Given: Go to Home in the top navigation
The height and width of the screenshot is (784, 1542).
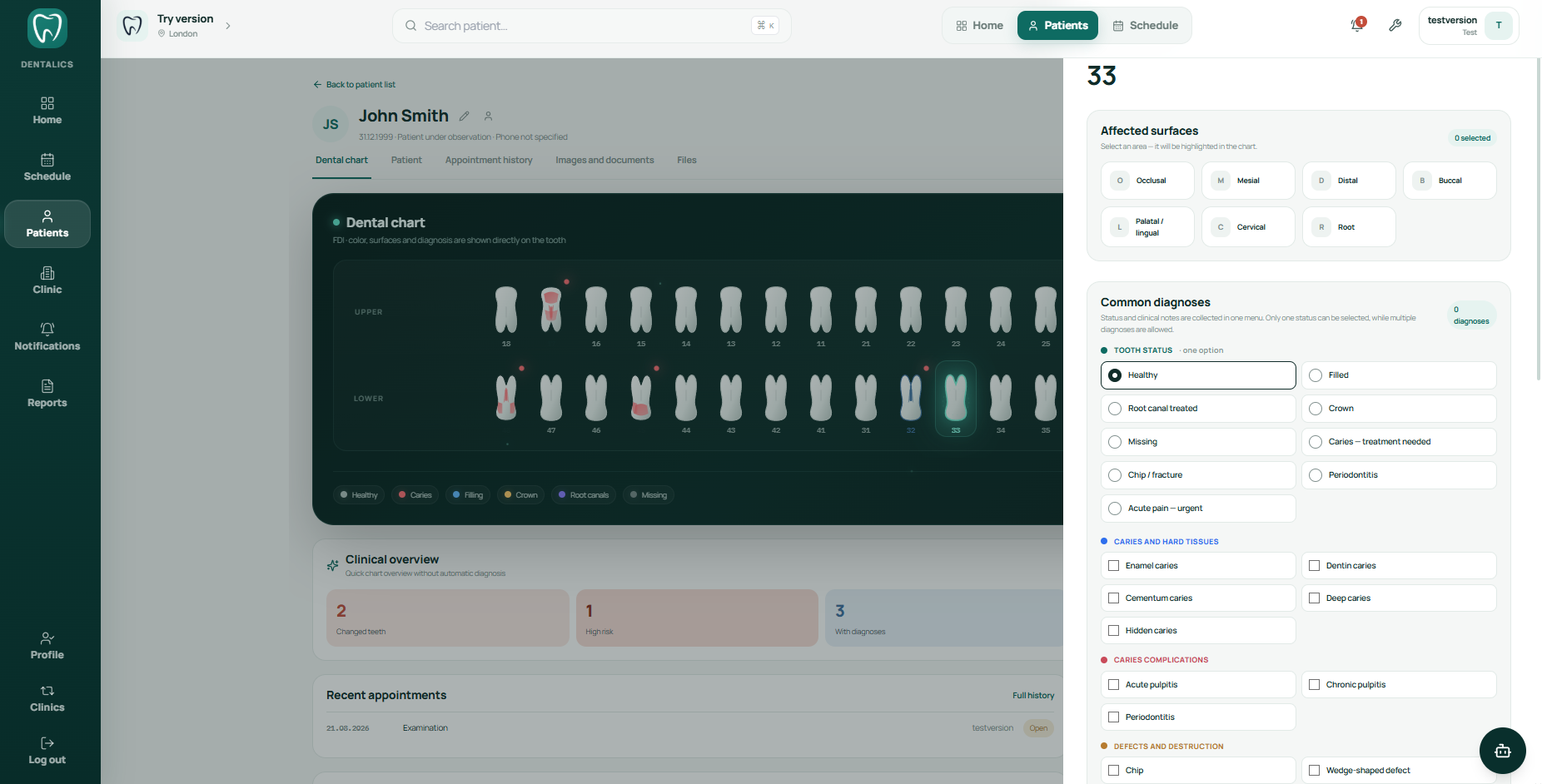Looking at the screenshot, I should tap(980, 26).
